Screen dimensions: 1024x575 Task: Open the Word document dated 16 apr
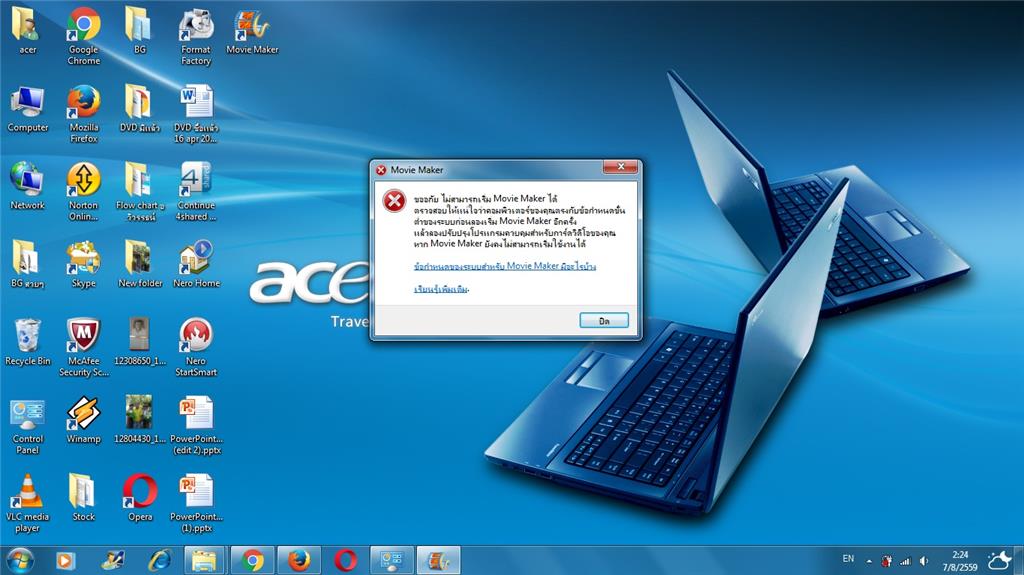pos(196,114)
